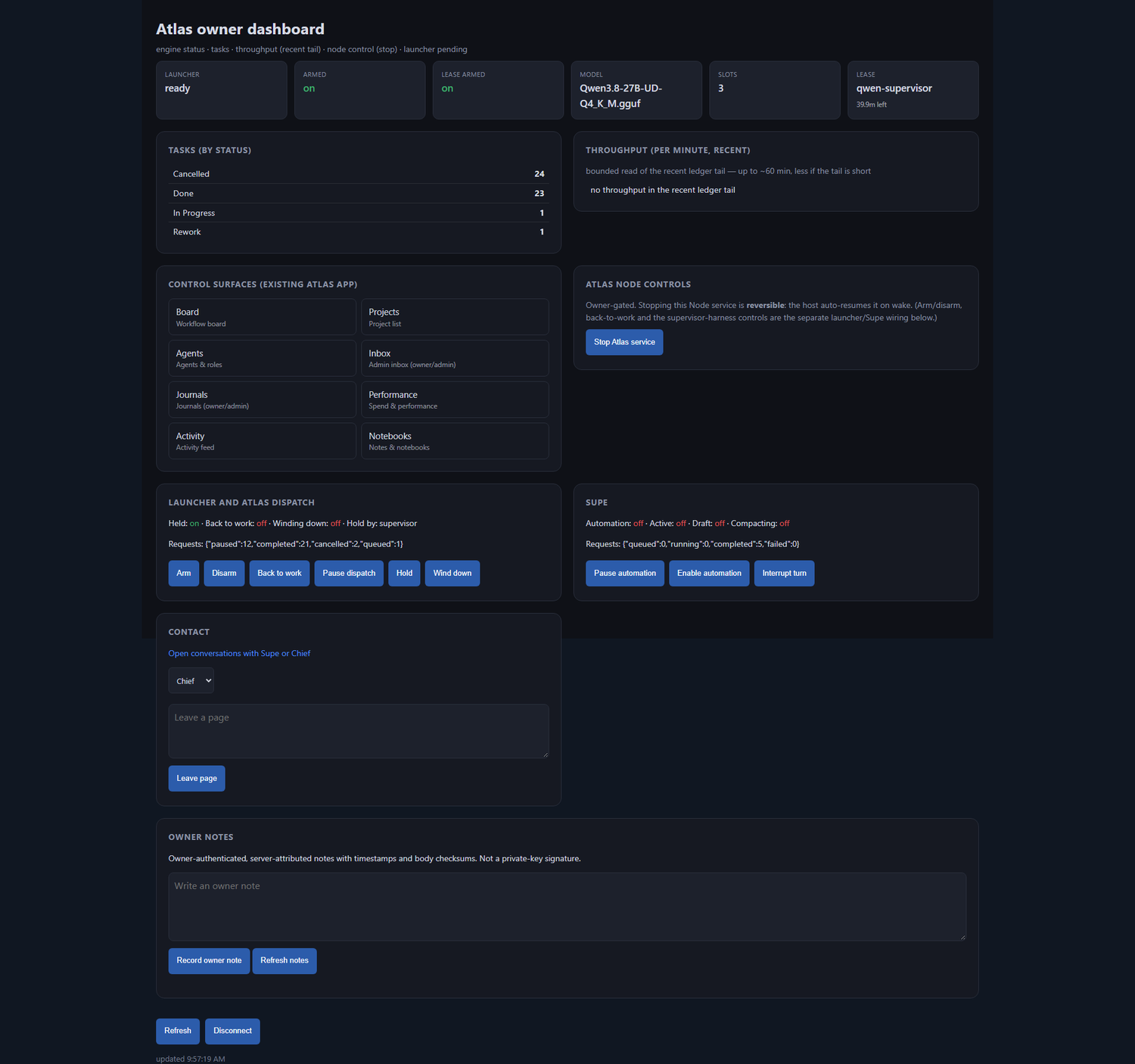The image size is (1135, 1064).
Task: Click the qwen-supervisor lease value
Action: 894,89
